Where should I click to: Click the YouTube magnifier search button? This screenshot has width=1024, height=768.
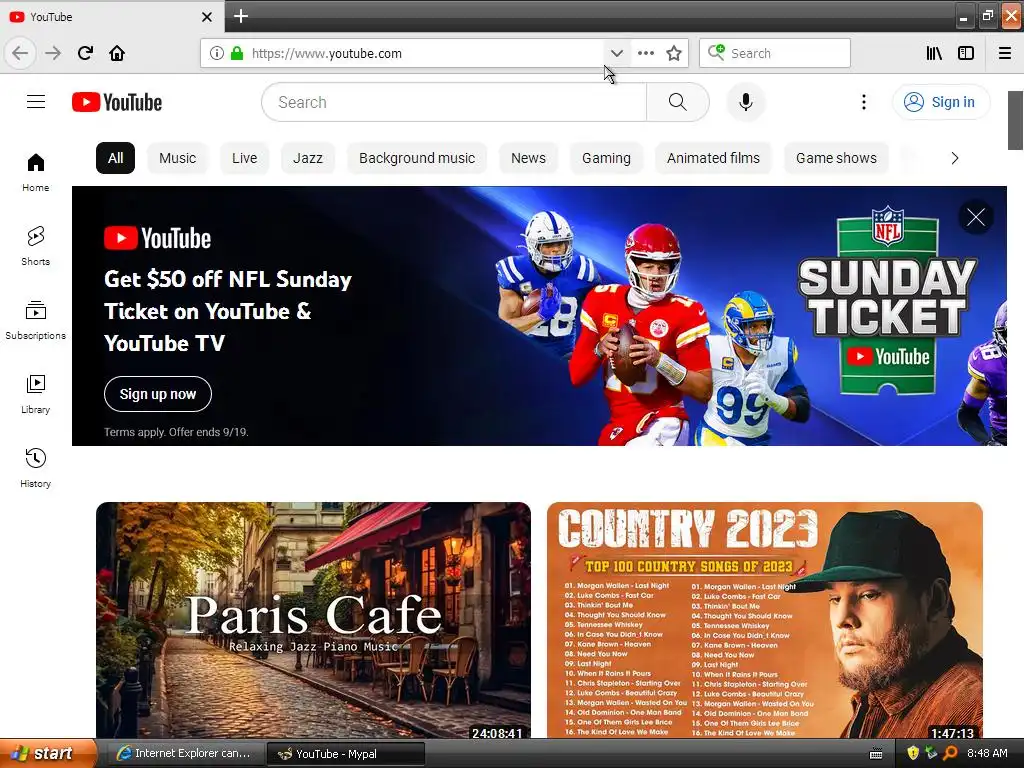678,102
